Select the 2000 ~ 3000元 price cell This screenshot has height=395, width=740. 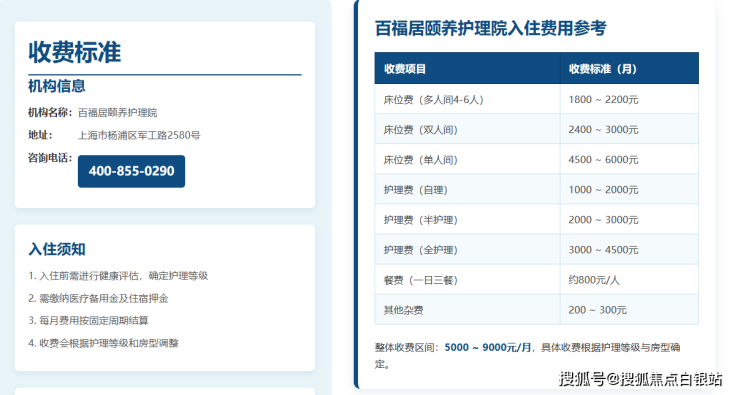coord(629,220)
